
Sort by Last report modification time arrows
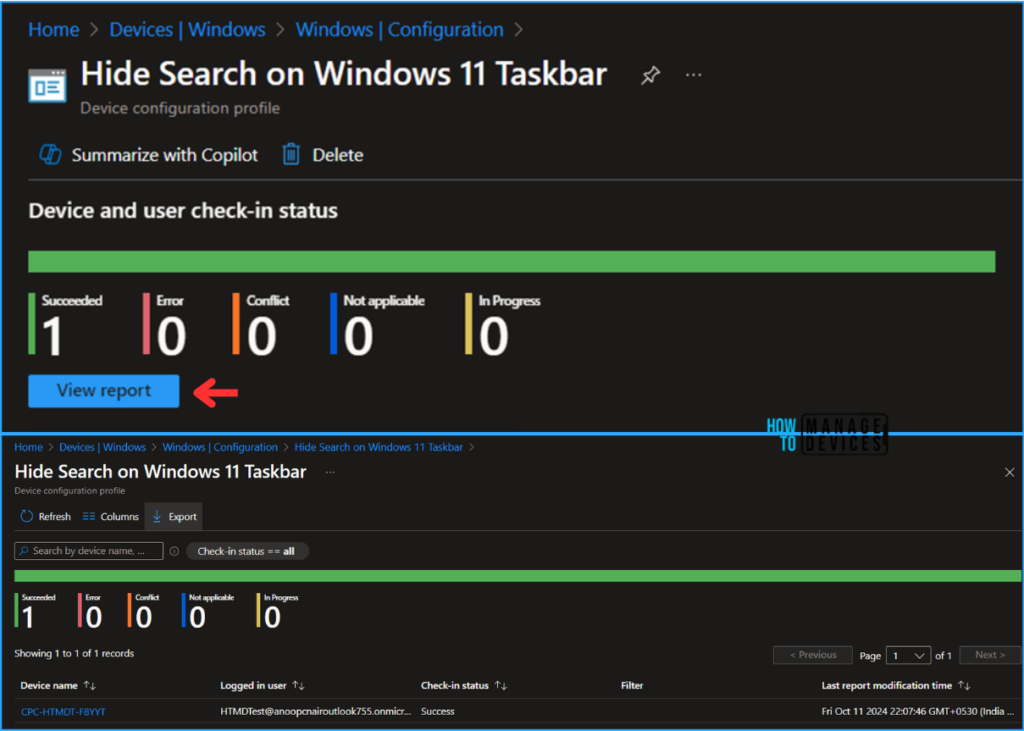click(964, 685)
